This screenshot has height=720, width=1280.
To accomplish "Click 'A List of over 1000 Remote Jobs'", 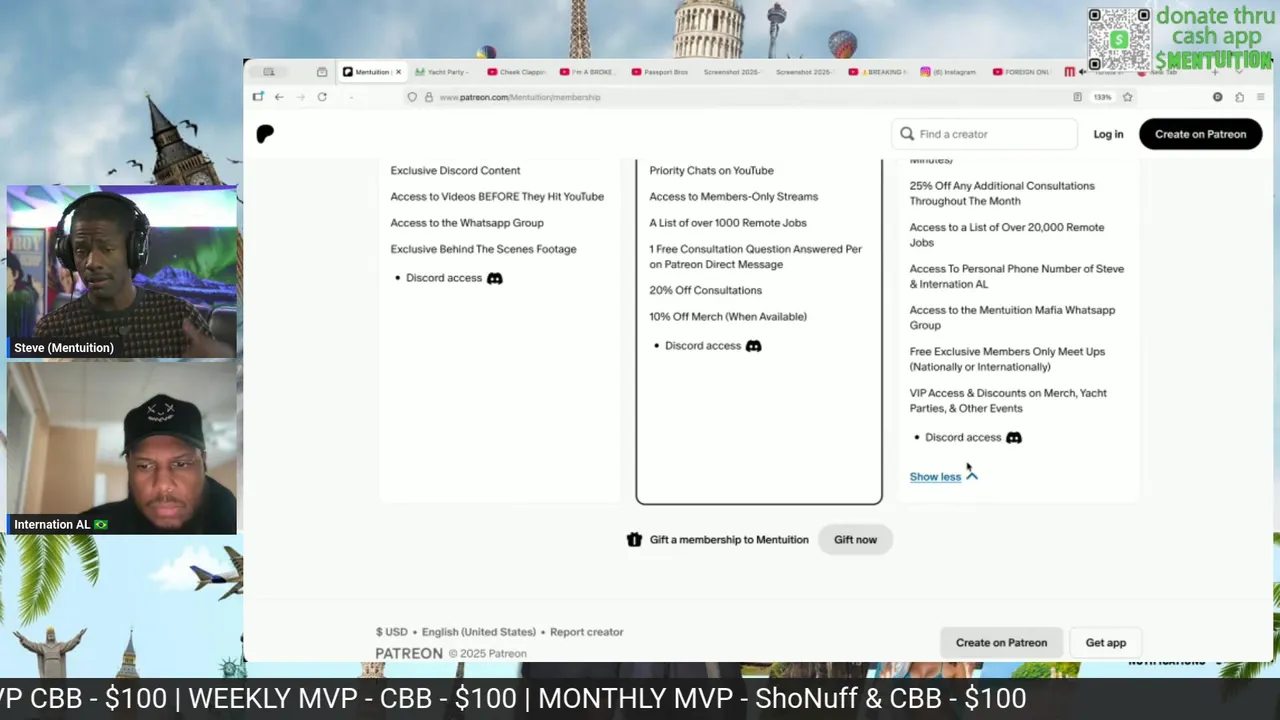I will pyautogui.click(x=728, y=223).
